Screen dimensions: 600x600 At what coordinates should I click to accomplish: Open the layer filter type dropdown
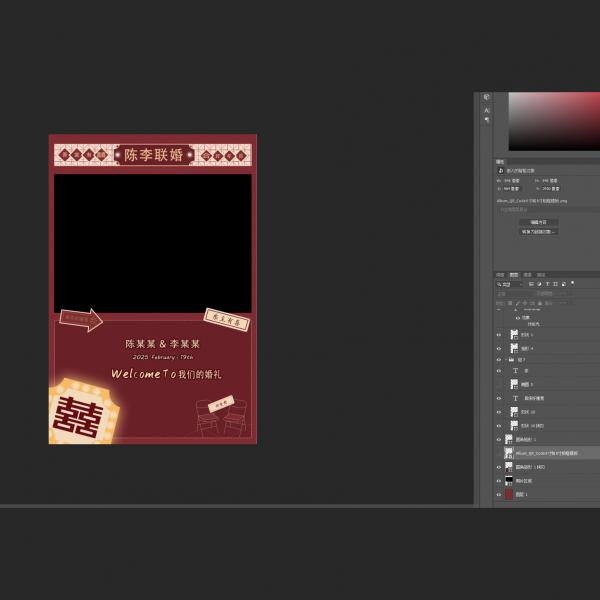510,284
